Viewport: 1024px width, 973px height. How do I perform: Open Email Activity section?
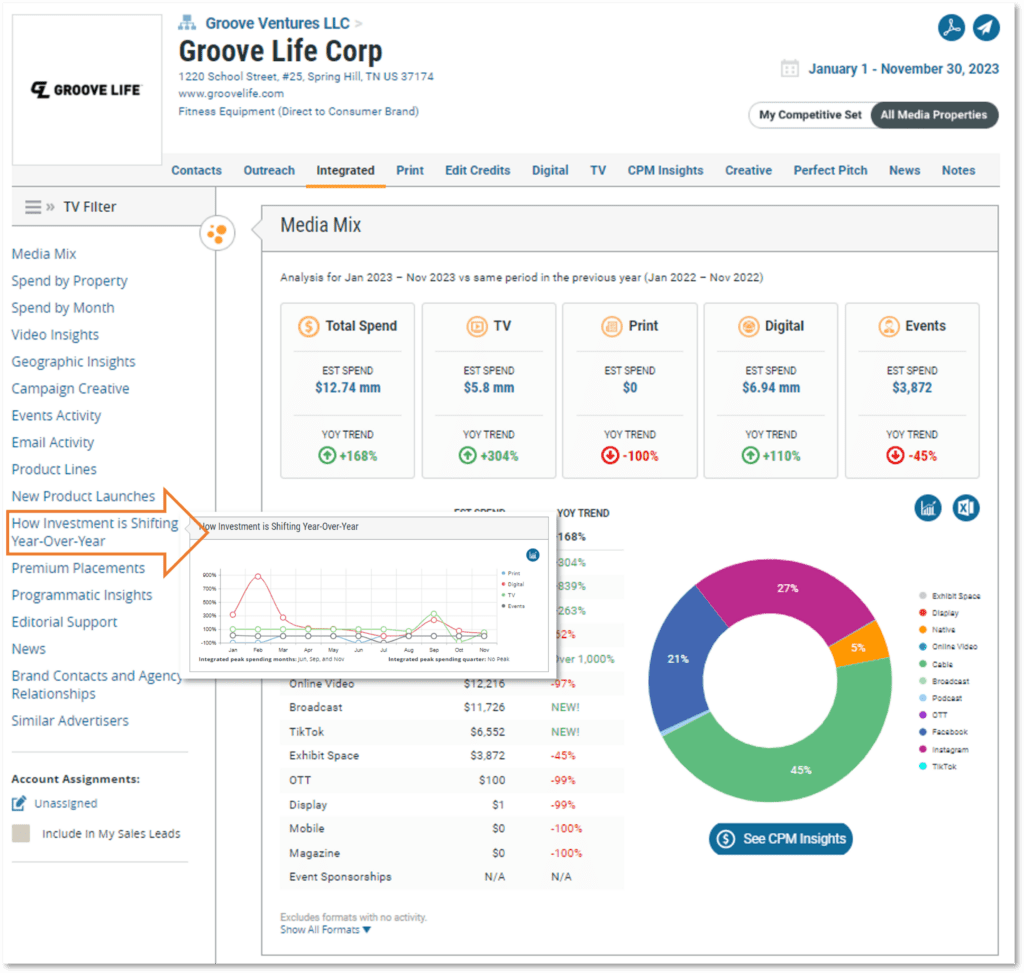(x=52, y=442)
